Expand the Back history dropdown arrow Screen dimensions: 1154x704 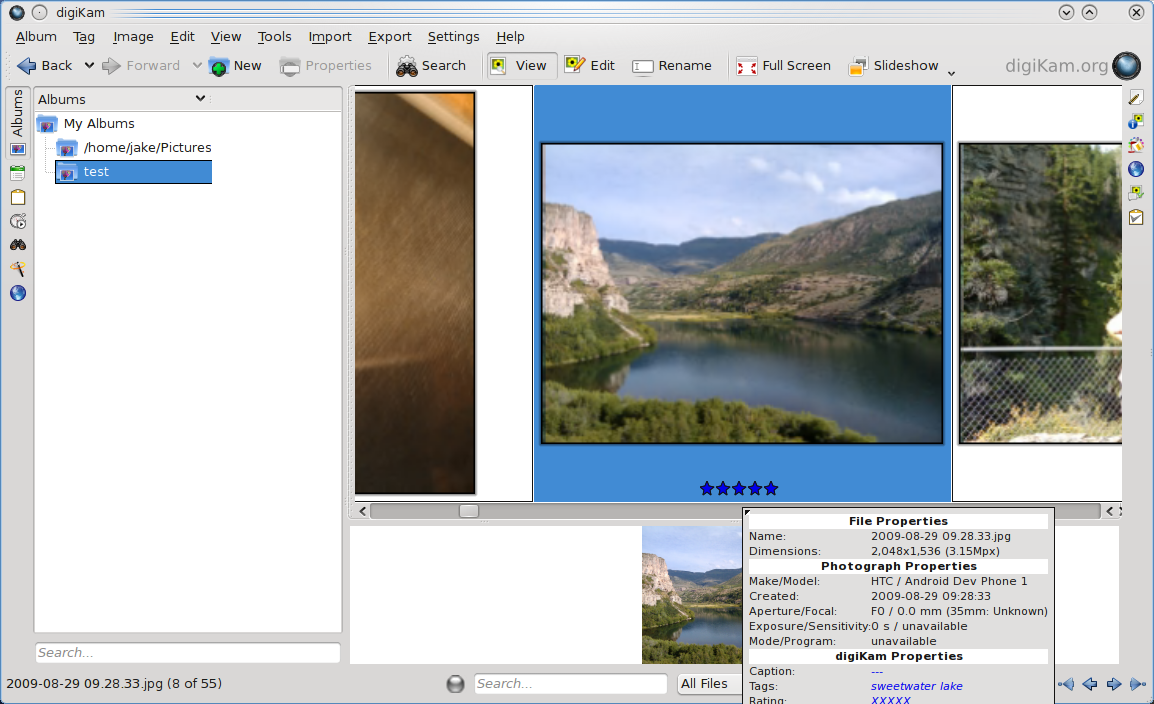pyautogui.click(x=89, y=65)
